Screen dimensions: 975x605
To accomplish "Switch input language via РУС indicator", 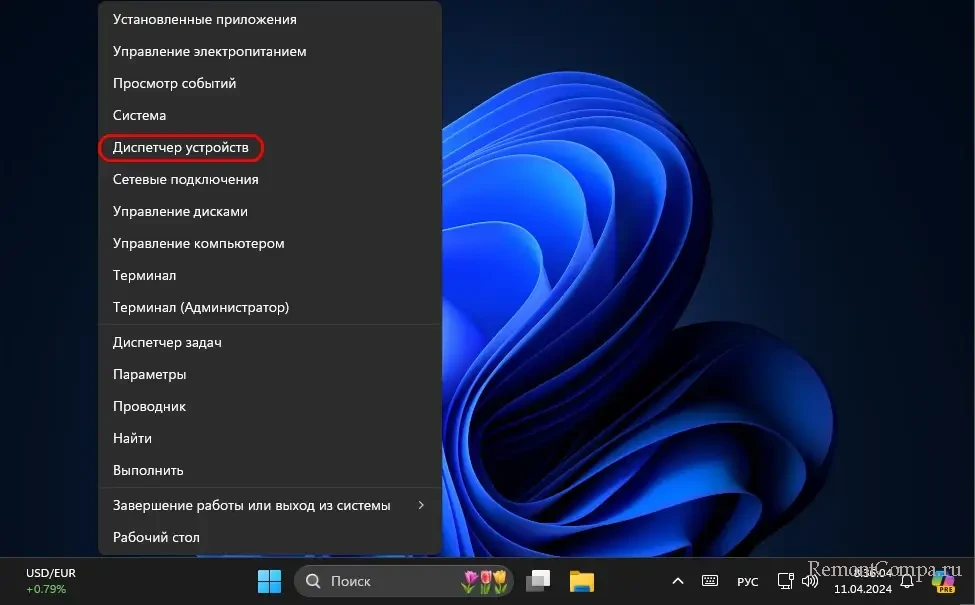I will pos(747,582).
